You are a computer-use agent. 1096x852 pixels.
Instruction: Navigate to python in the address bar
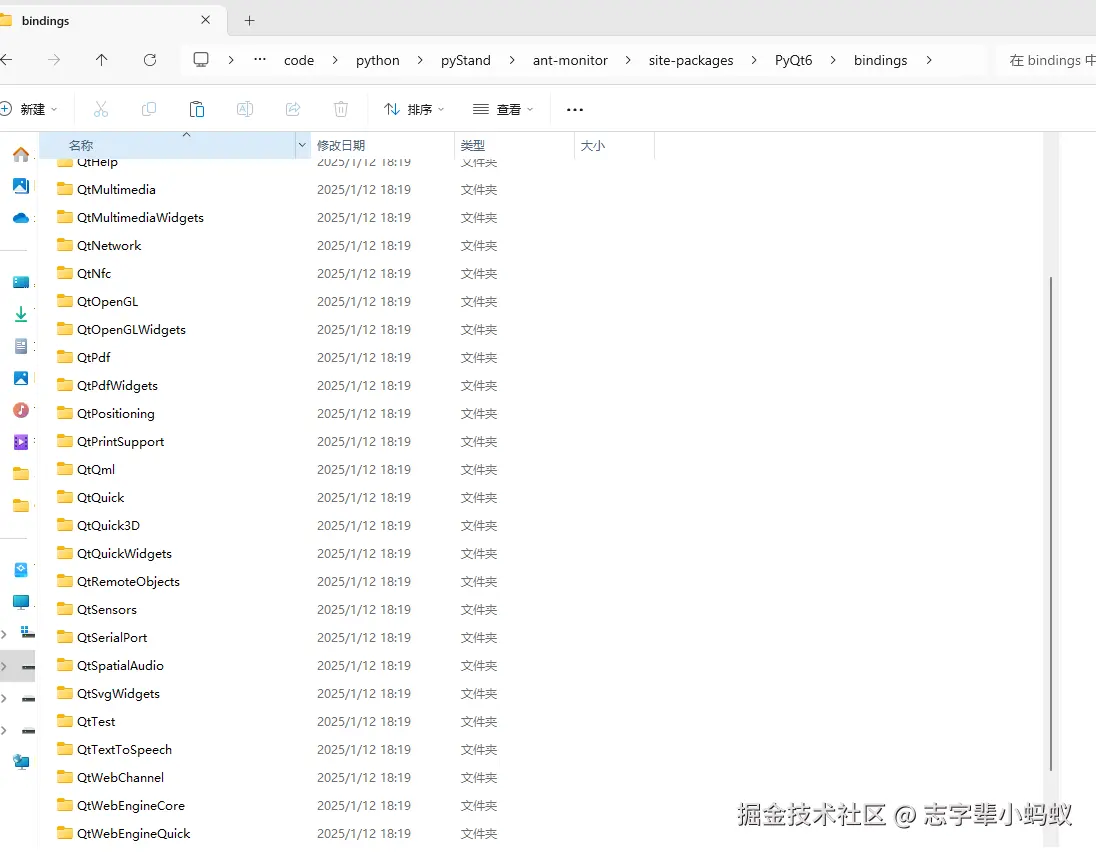tap(377, 61)
